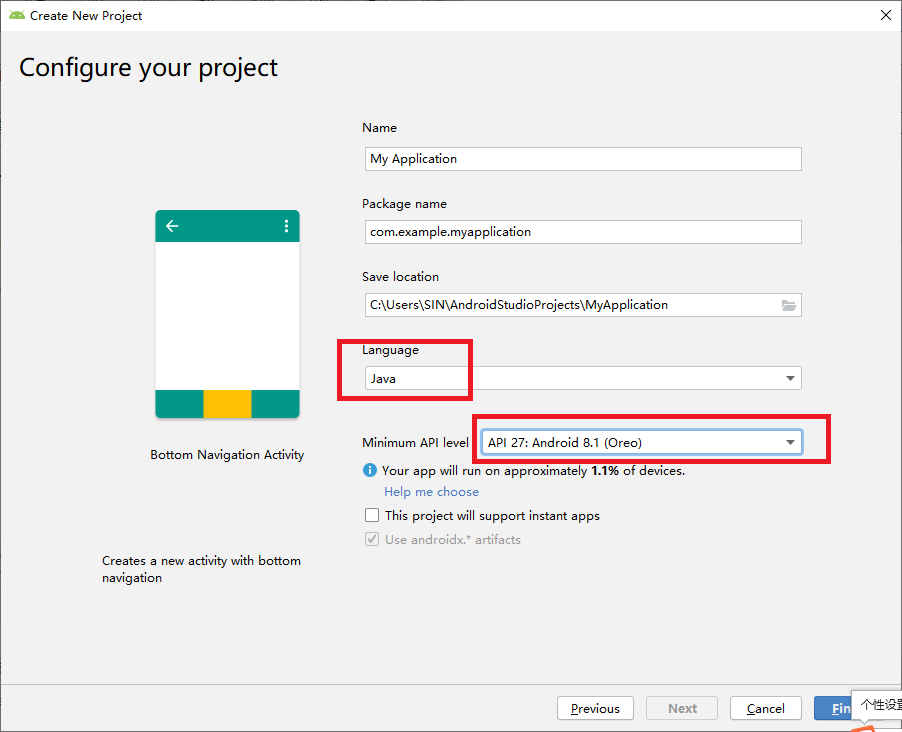Click the Create New Project title text

click(x=86, y=16)
